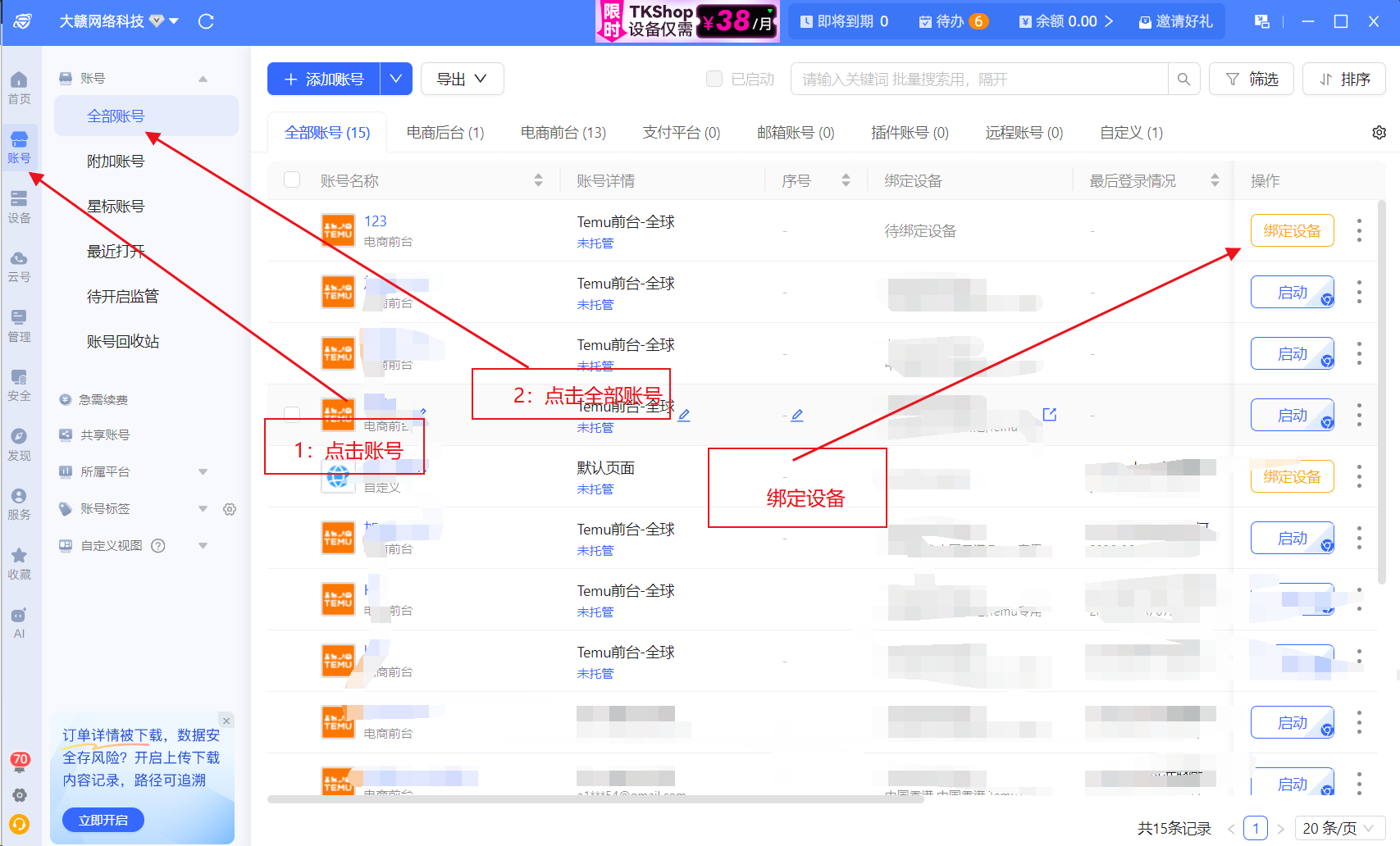
Task: Open the 20 条/页 page size dropdown
Action: [1339, 828]
